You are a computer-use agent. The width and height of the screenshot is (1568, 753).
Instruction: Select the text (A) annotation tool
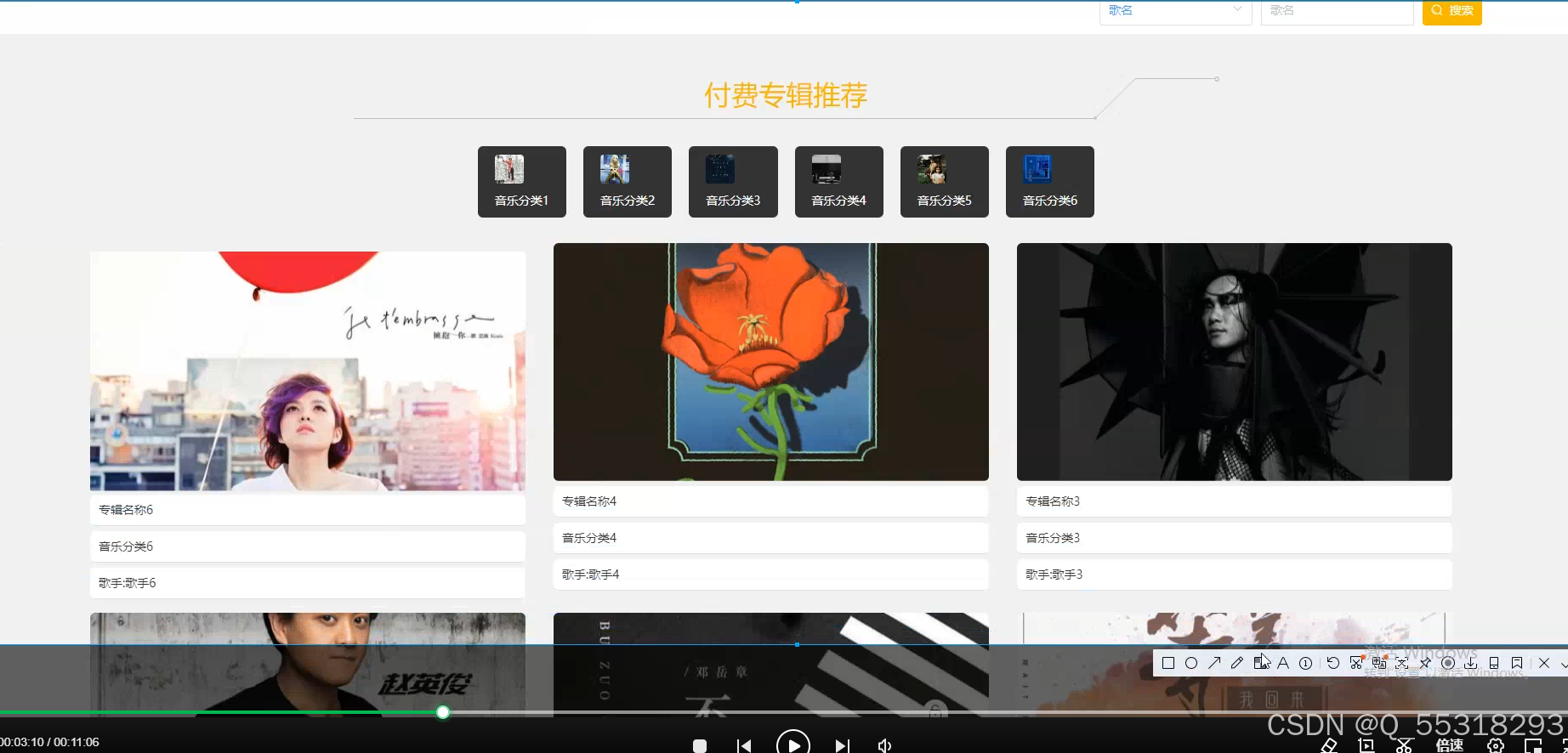[x=1283, y=663]
